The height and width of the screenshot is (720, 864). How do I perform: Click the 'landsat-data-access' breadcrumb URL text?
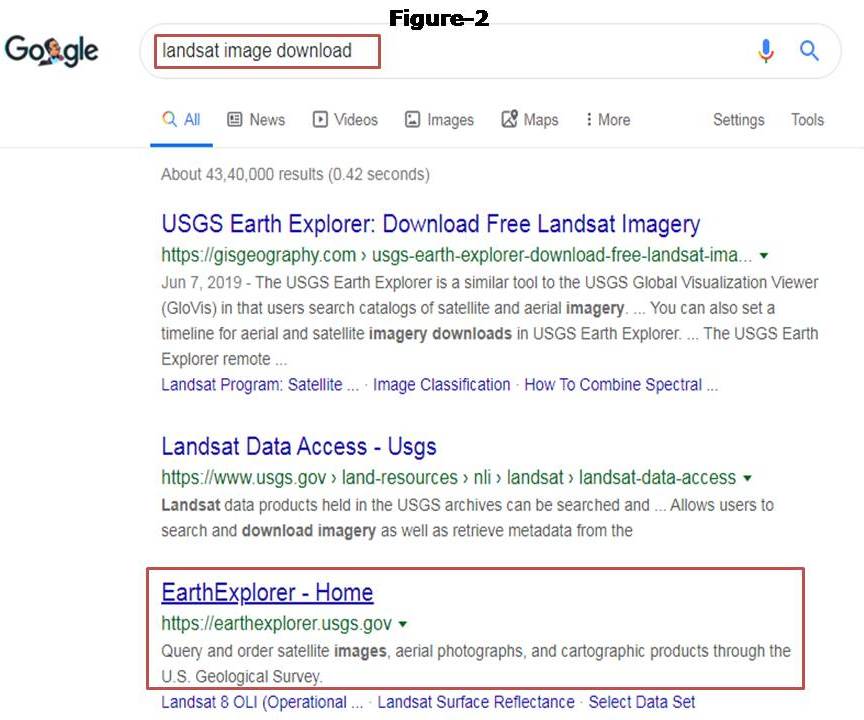click(x=657, y=477)
